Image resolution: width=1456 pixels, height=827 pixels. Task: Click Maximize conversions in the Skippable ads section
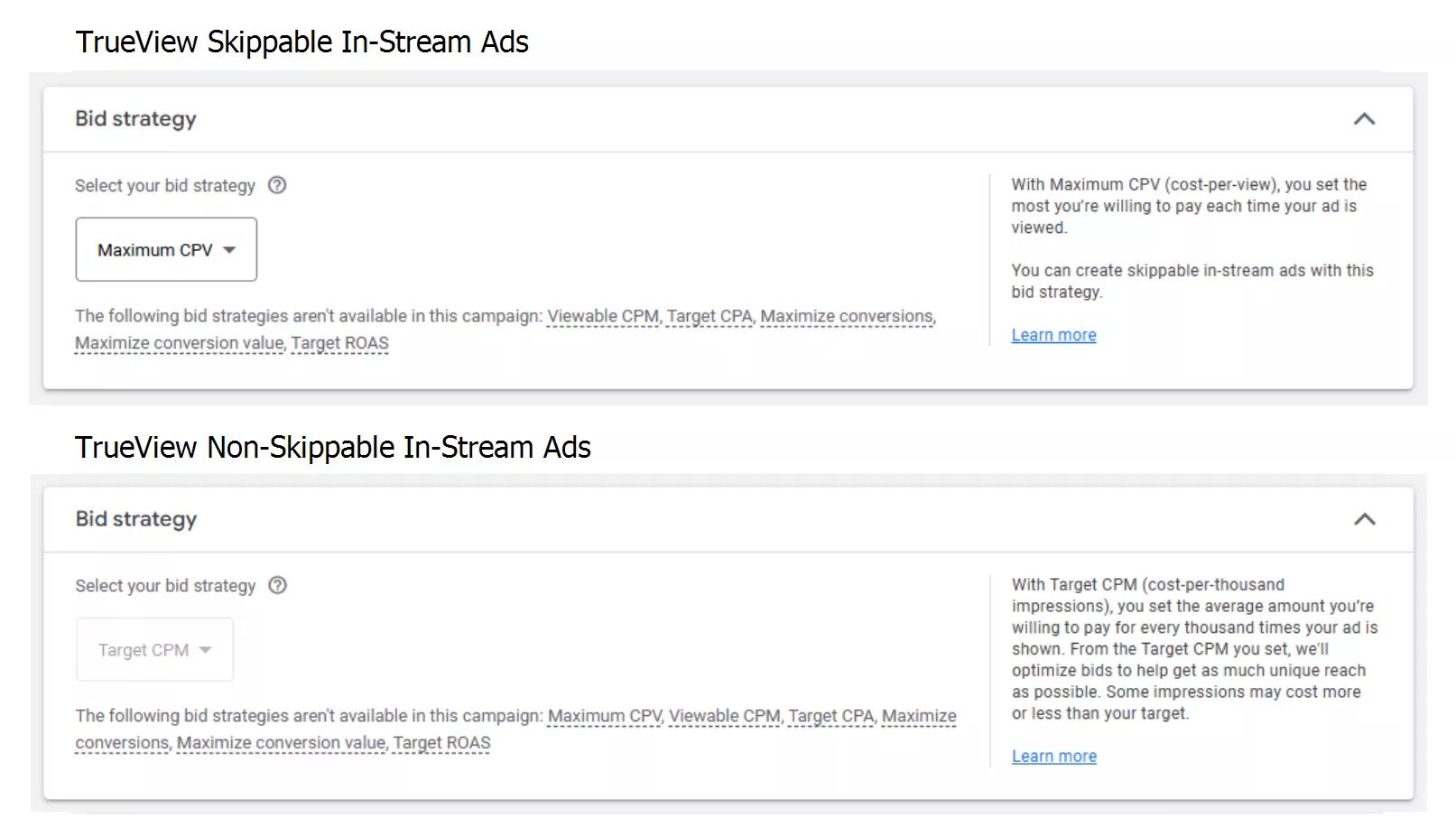pyautogui.click(x=847, y=316)
